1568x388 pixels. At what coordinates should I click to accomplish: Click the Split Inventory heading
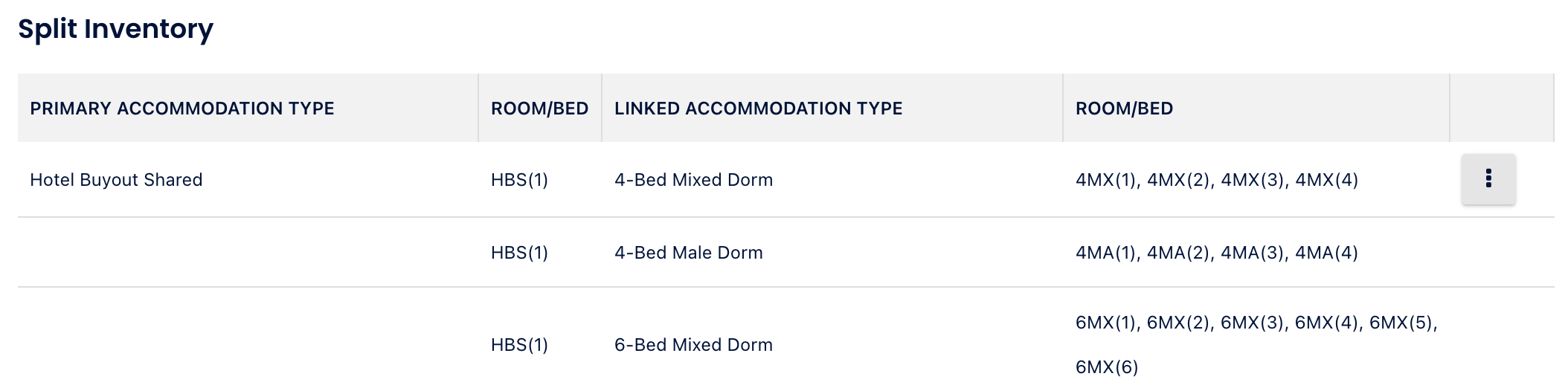(115, 29)
